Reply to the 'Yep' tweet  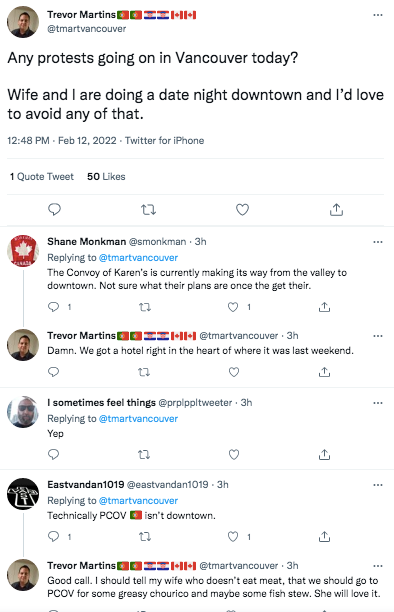53,454
